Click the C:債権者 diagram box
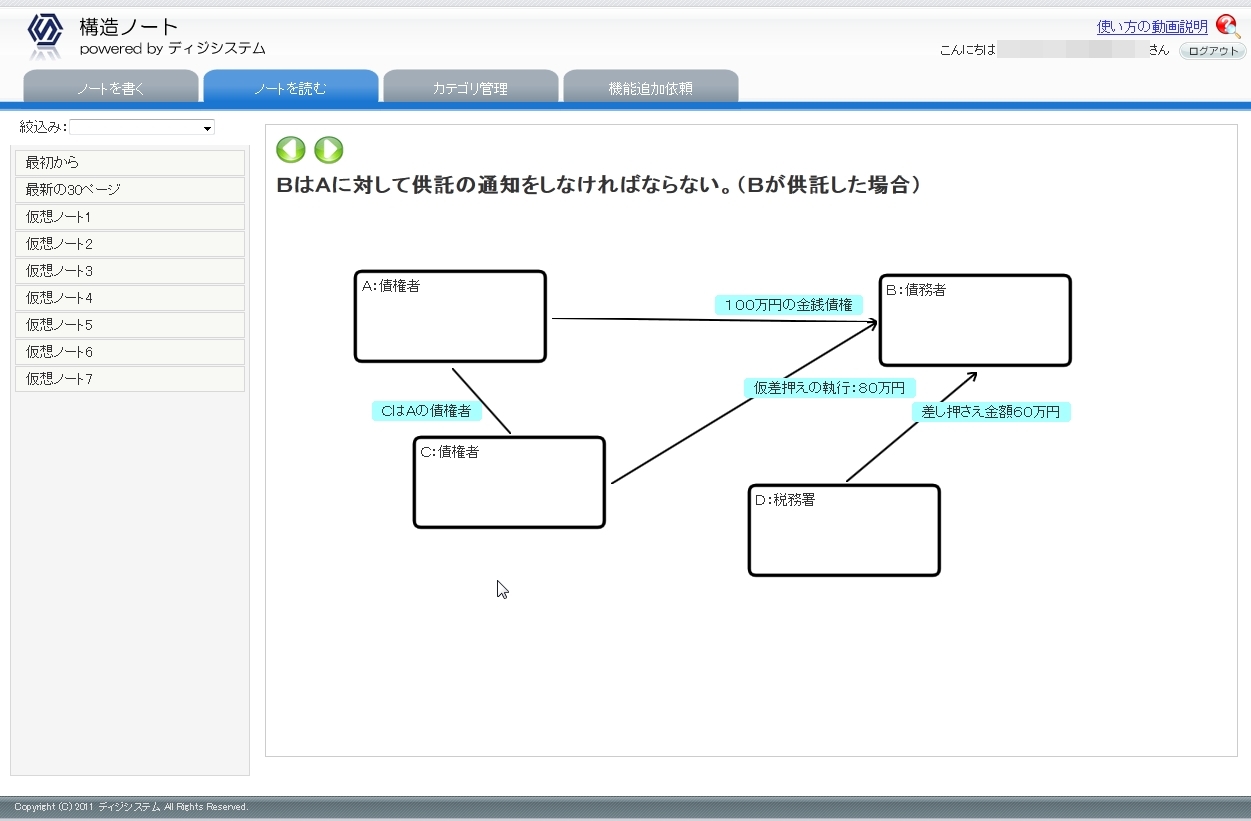1251x821 pixels. [509, 482]
